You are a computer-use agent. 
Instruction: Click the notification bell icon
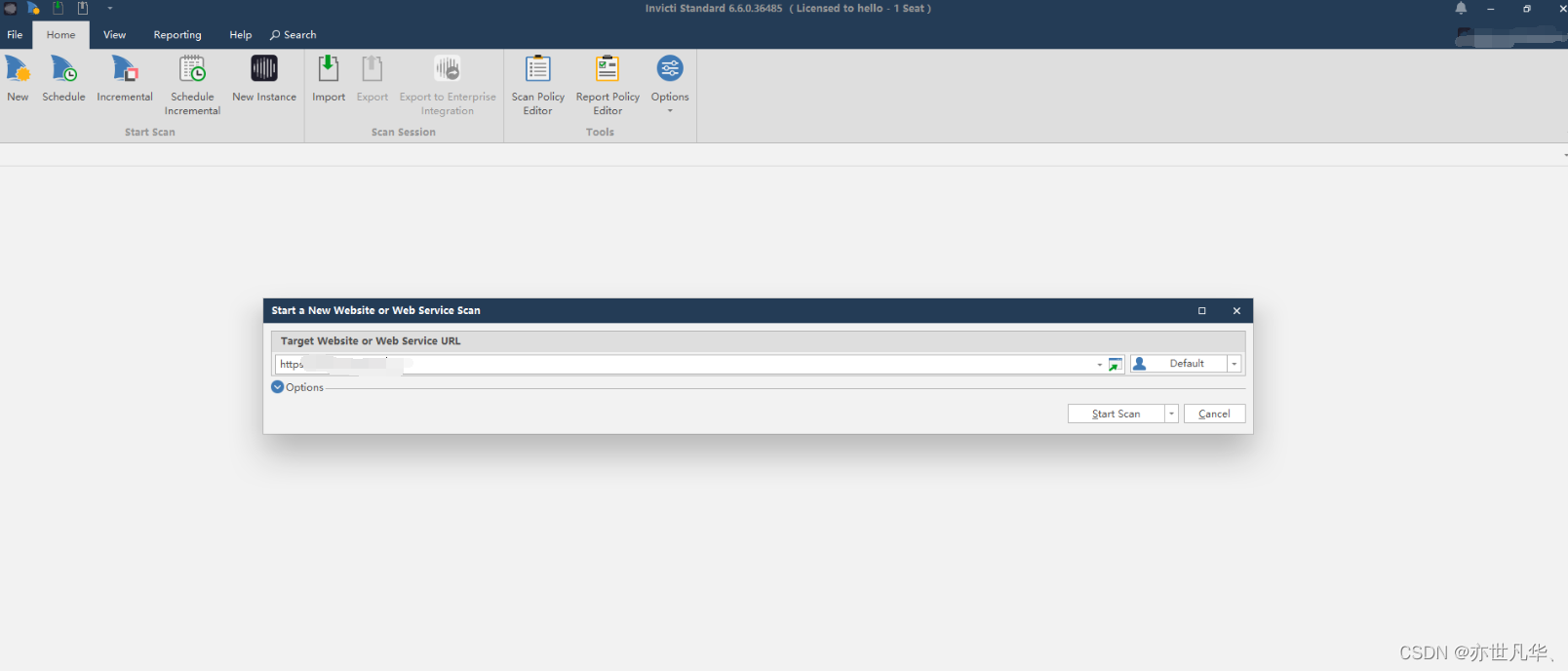[x=1461, y=8]
